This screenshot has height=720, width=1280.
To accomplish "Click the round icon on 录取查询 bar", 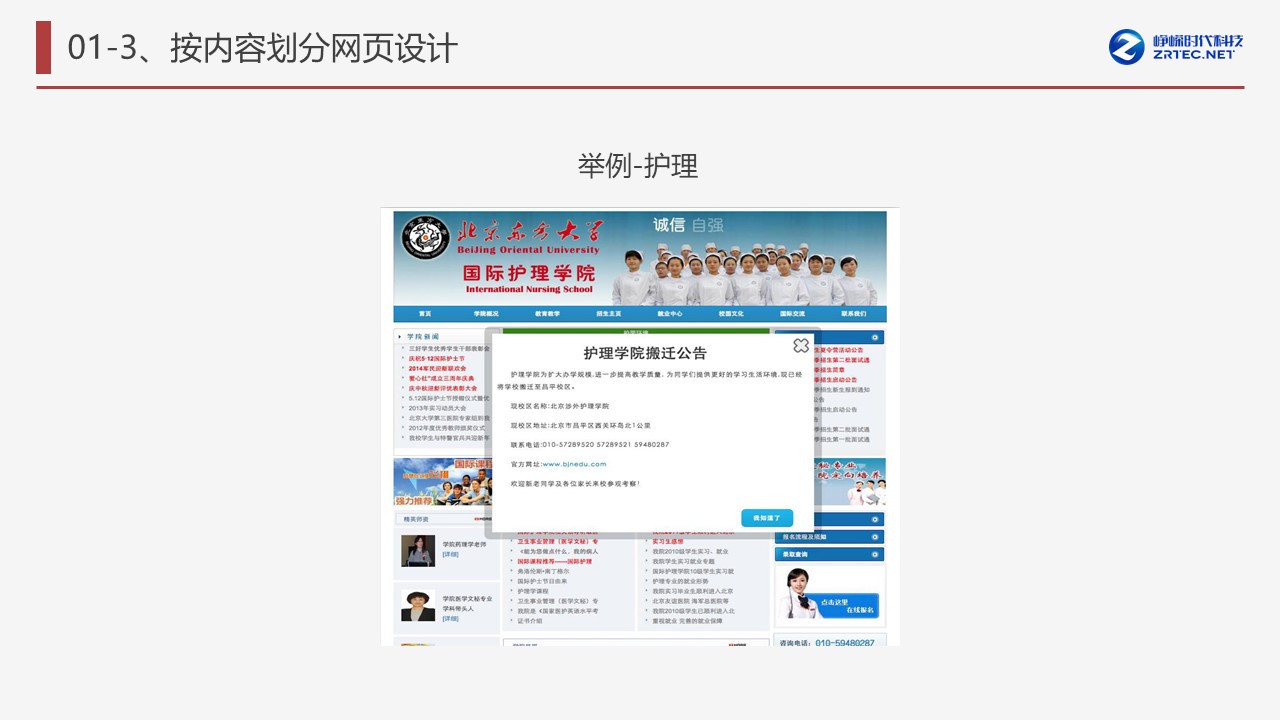I will 876,554.
